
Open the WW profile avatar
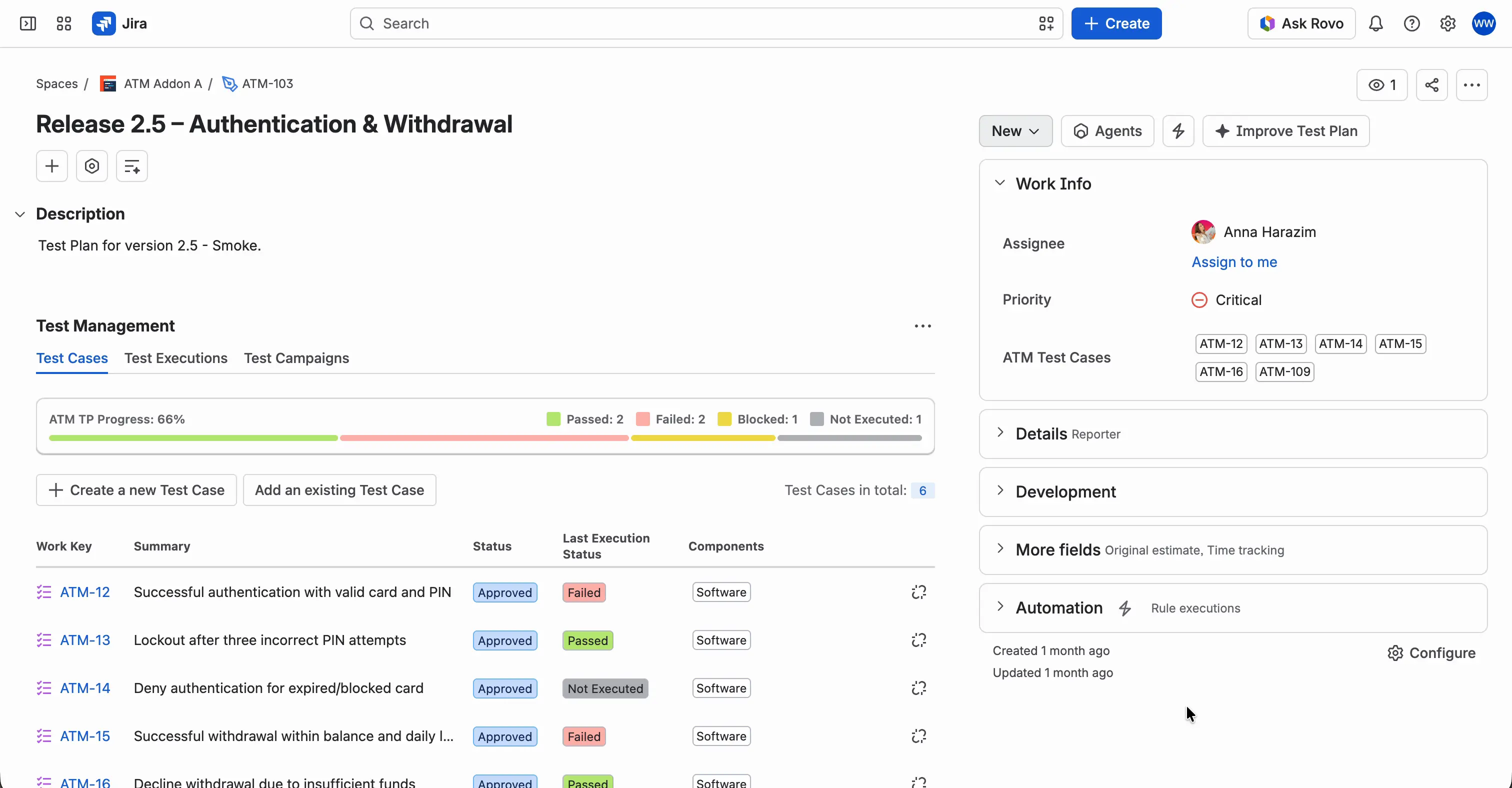1483,23
